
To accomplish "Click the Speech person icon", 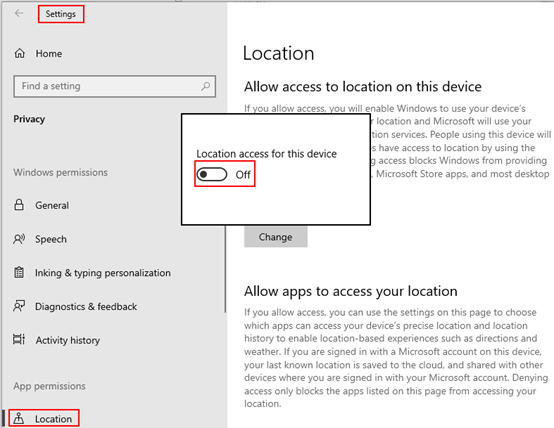I will 19,239.
